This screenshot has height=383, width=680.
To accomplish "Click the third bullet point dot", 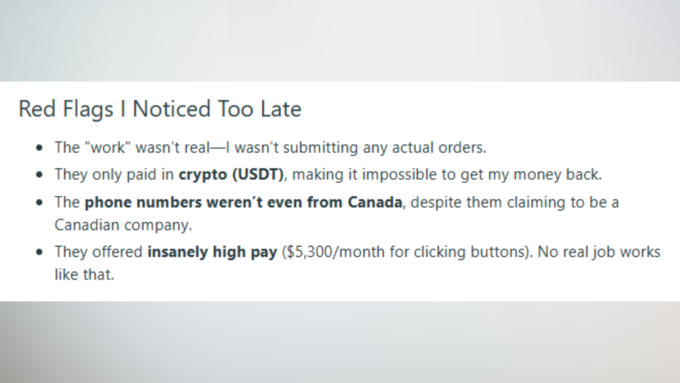I will pos(40,203).
